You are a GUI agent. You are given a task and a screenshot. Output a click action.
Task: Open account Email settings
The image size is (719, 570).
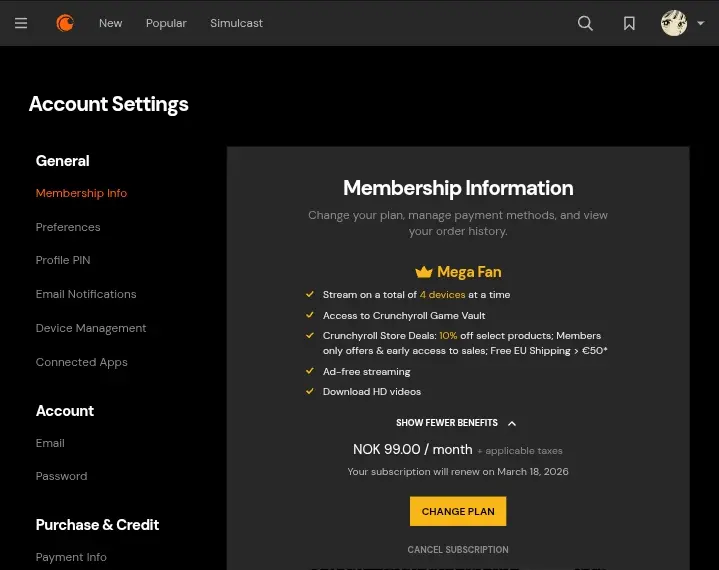[x=50, y=443]
